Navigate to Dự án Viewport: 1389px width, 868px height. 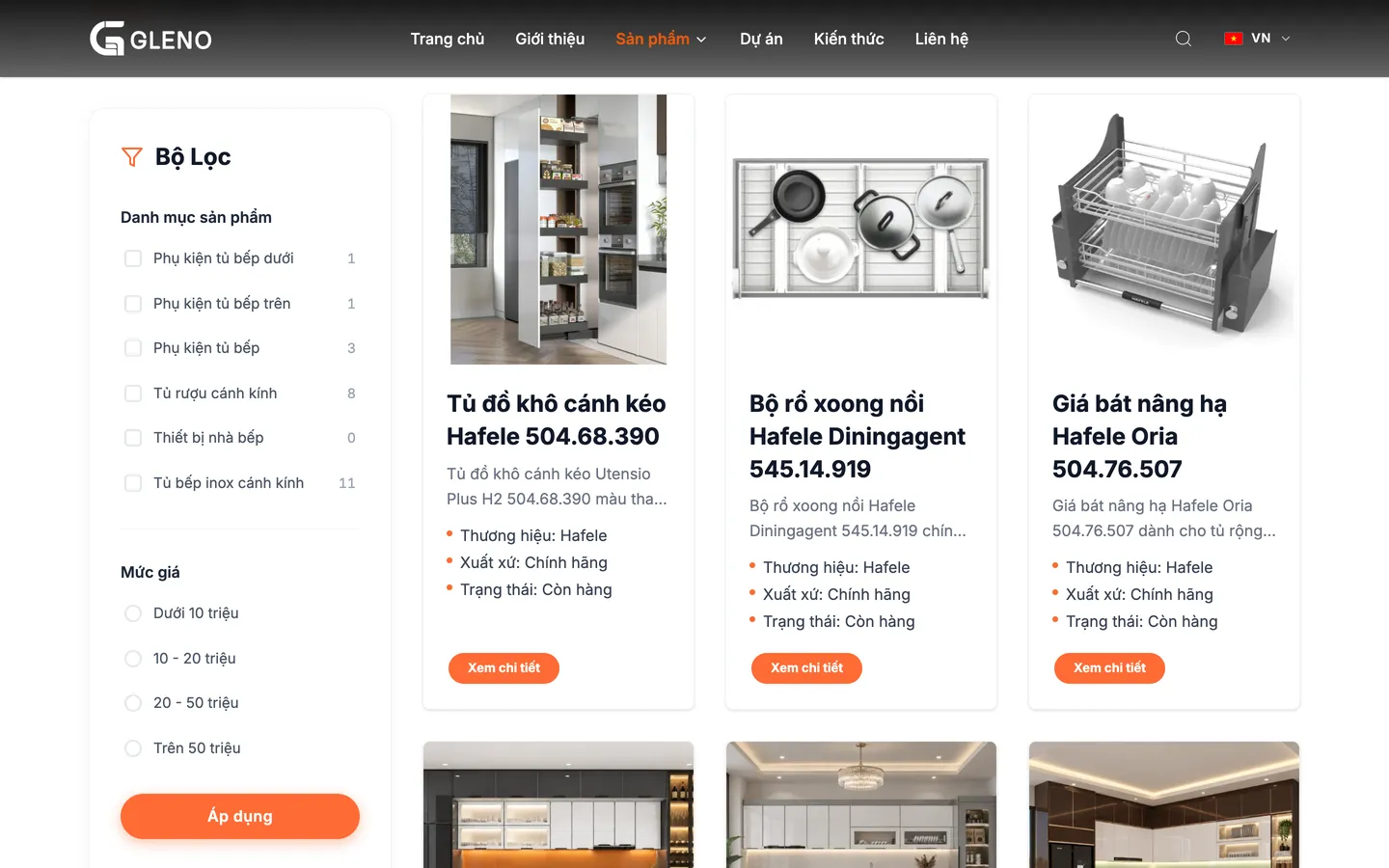[x=761, y=39]
